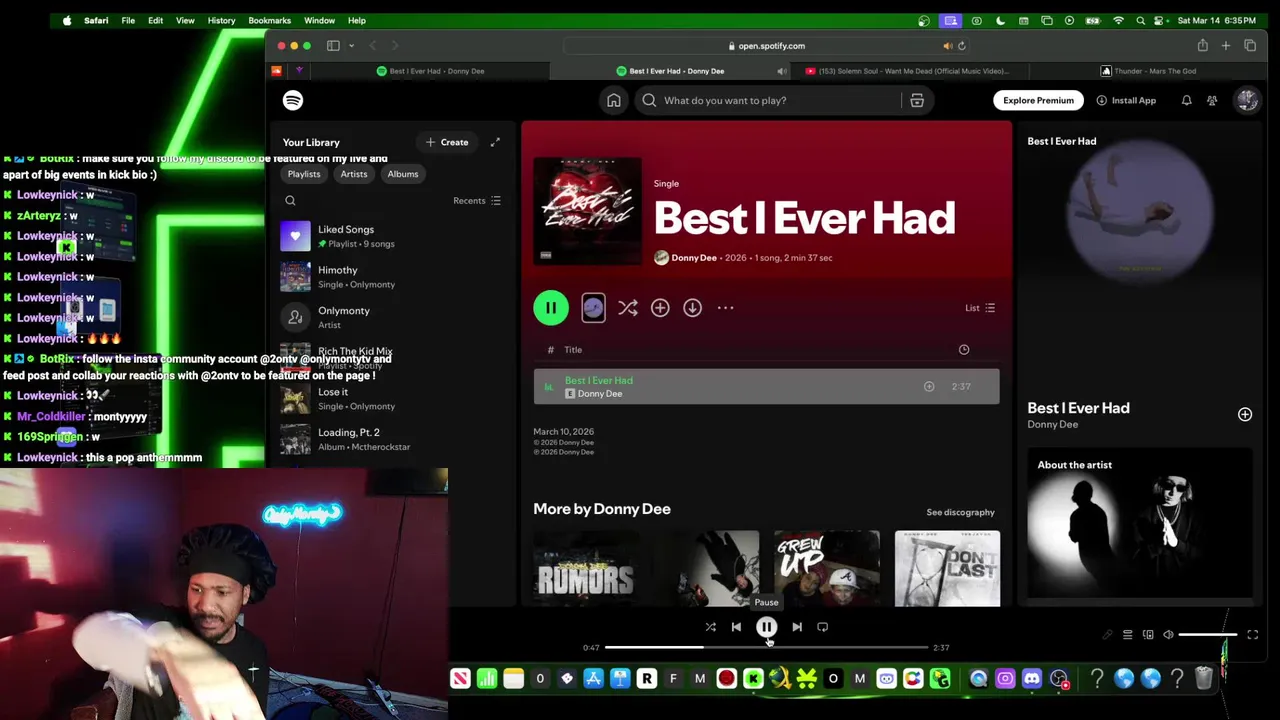Save Best I Ever Had to library
The image size is (1280, 720).
(x=660, y=308)
